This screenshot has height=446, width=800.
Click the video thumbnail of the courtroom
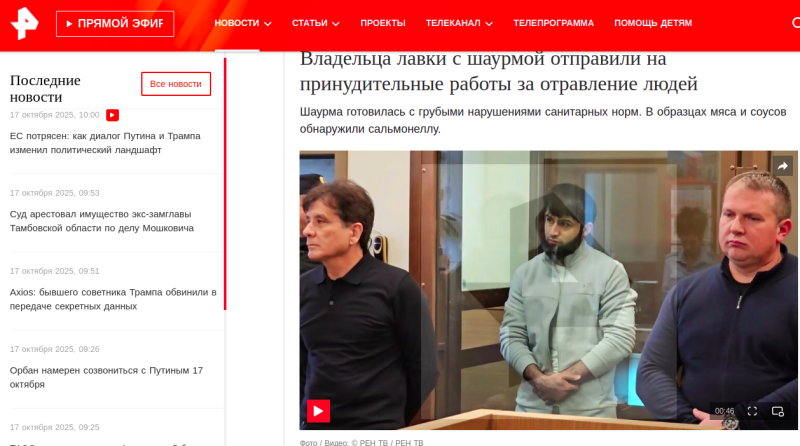point(548,290)
